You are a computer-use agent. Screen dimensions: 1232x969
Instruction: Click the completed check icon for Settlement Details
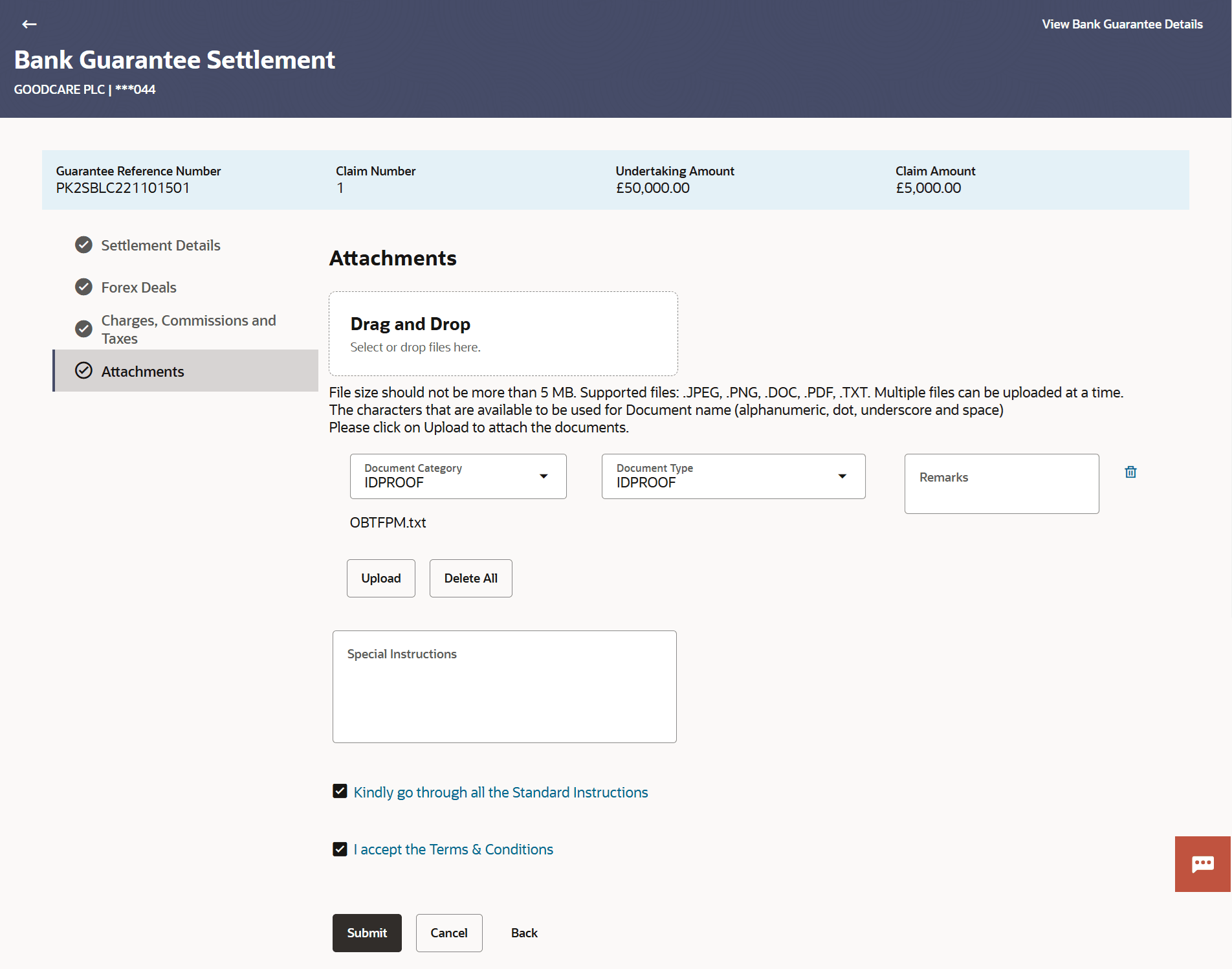[83, 245]
